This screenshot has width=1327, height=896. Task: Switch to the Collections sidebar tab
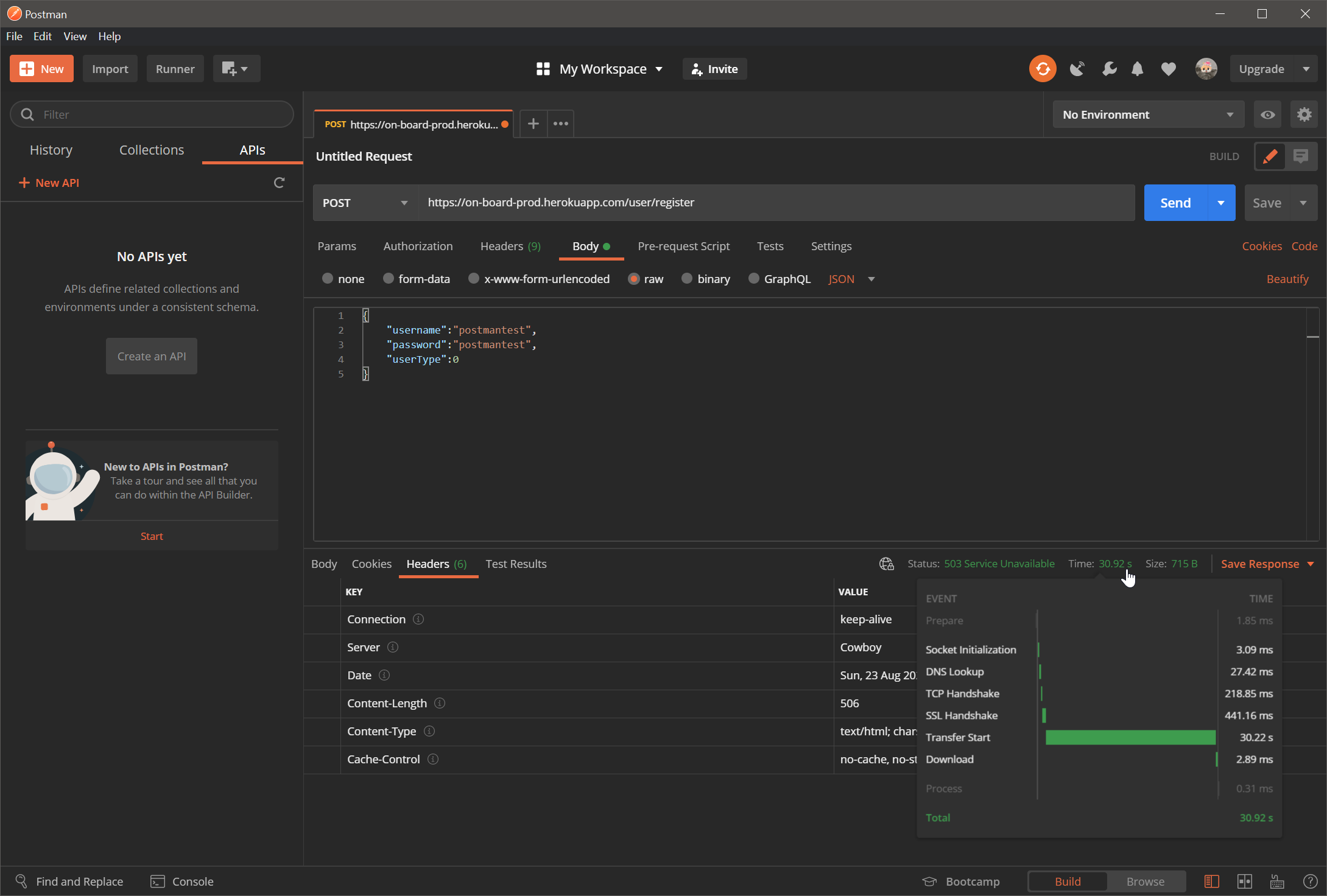151,150
